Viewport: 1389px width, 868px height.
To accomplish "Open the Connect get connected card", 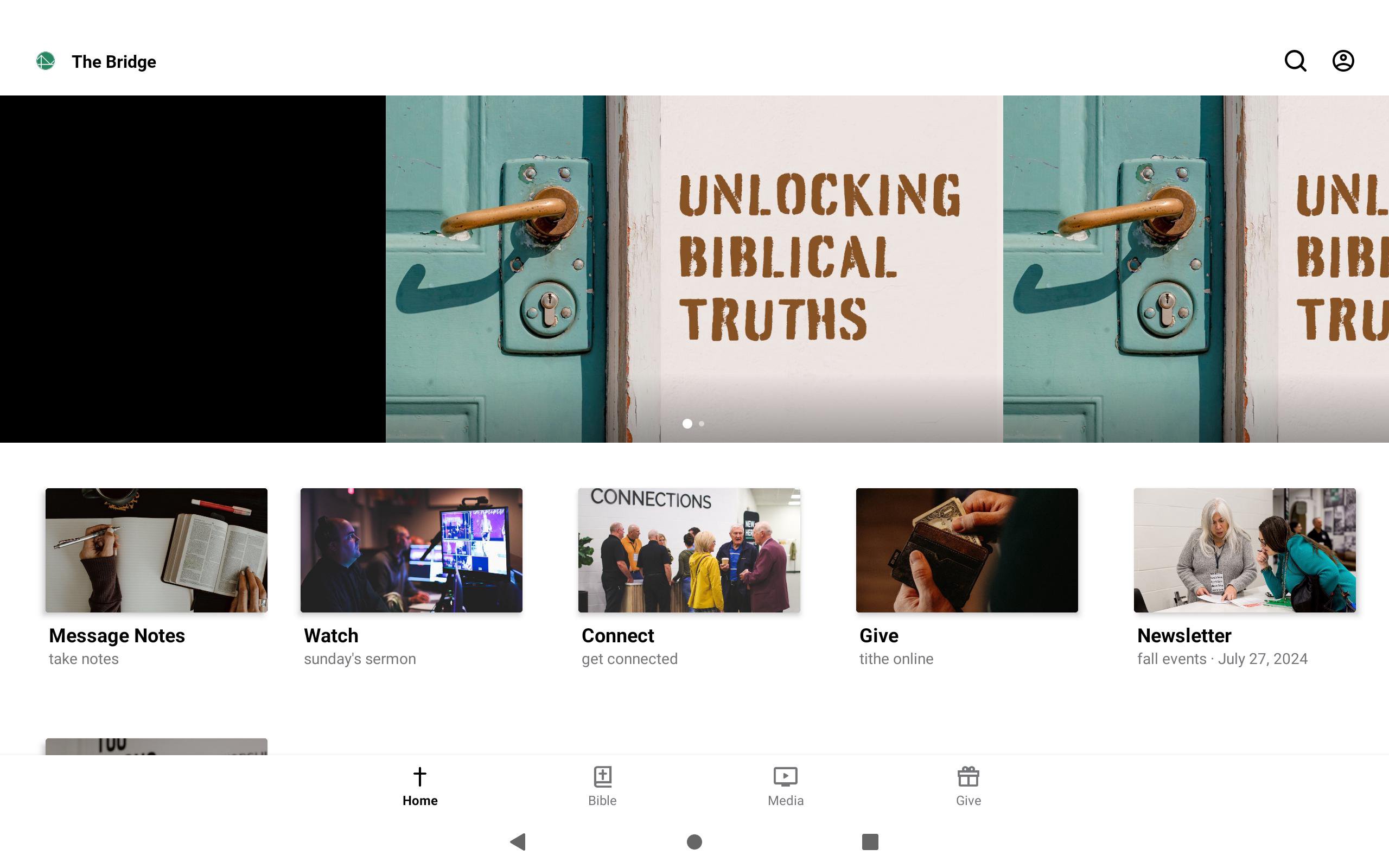I will pos(689,550).
